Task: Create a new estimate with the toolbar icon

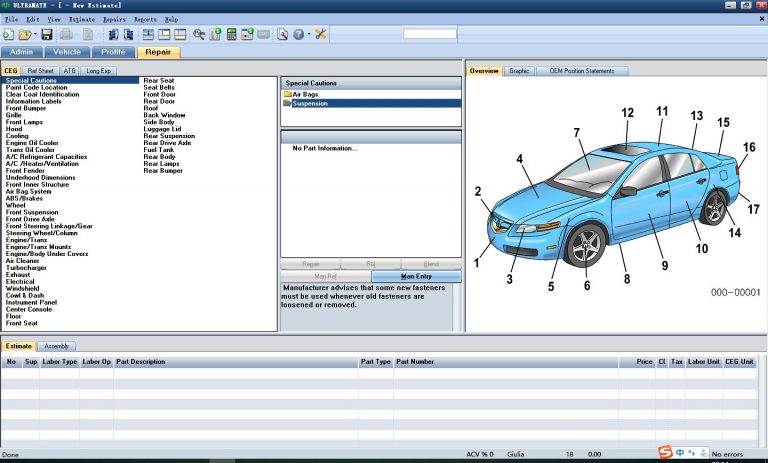Action: point(8,34)
